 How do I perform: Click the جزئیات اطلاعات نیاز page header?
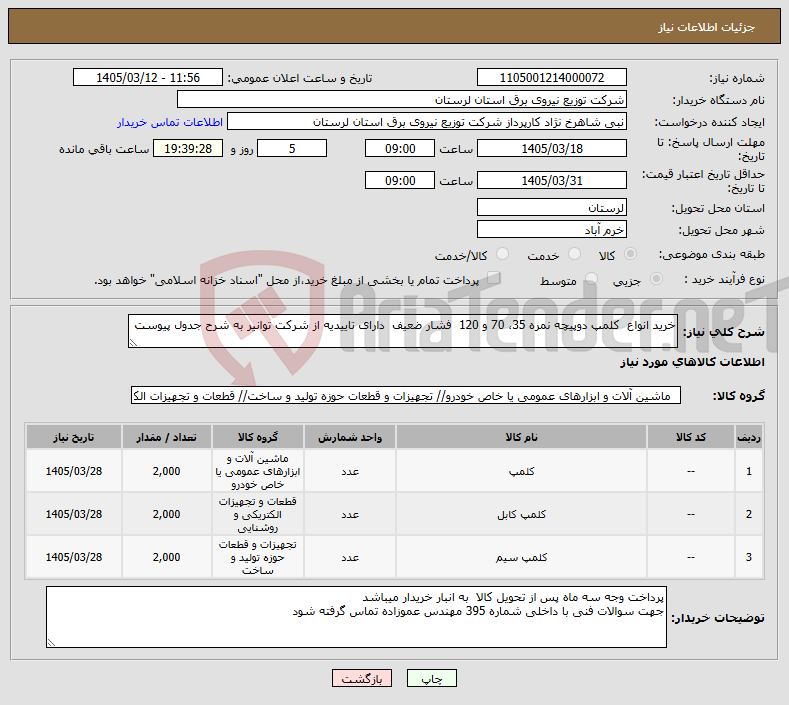point(706,27)
